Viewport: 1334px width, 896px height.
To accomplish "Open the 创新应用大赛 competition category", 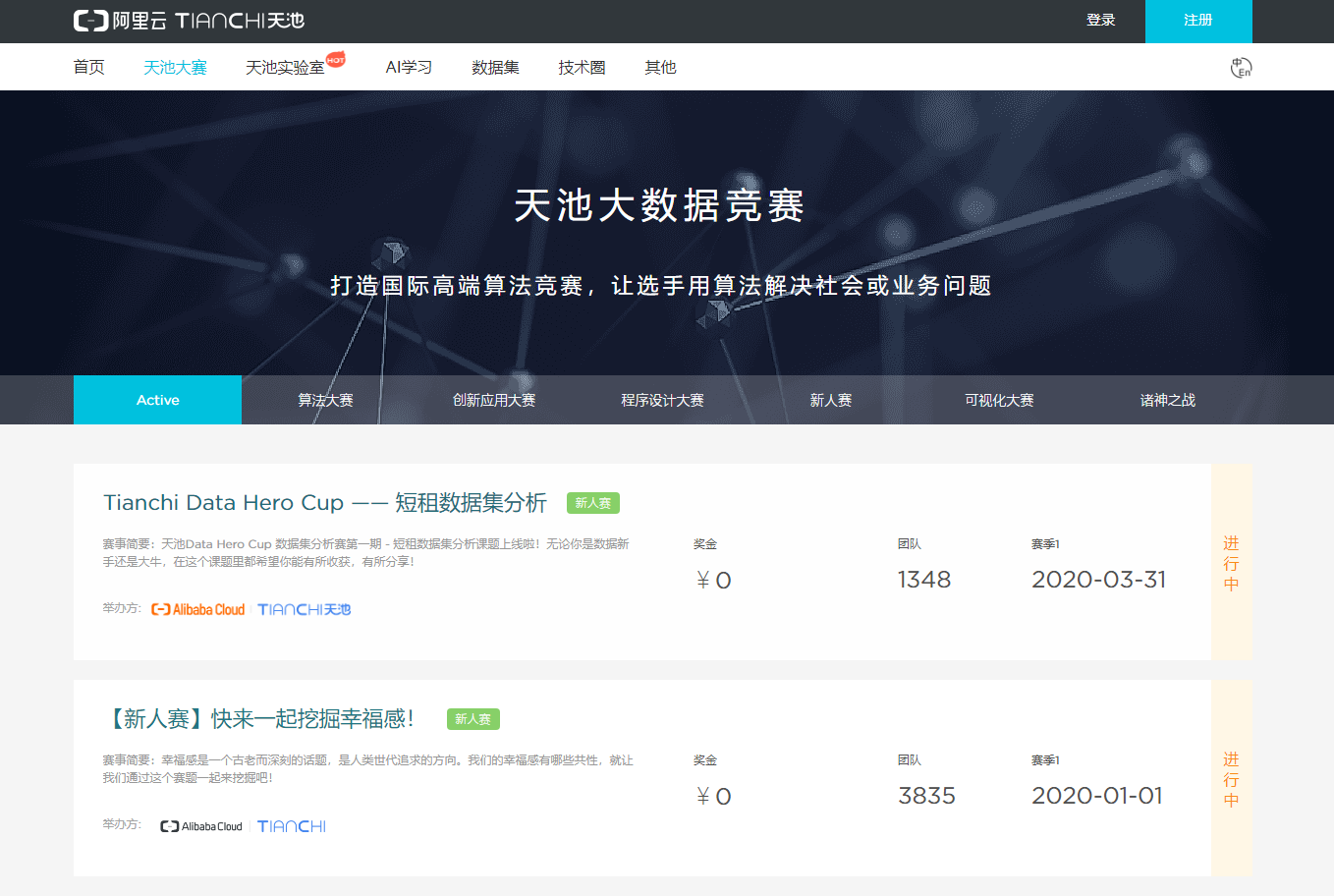I will [493, 399].
